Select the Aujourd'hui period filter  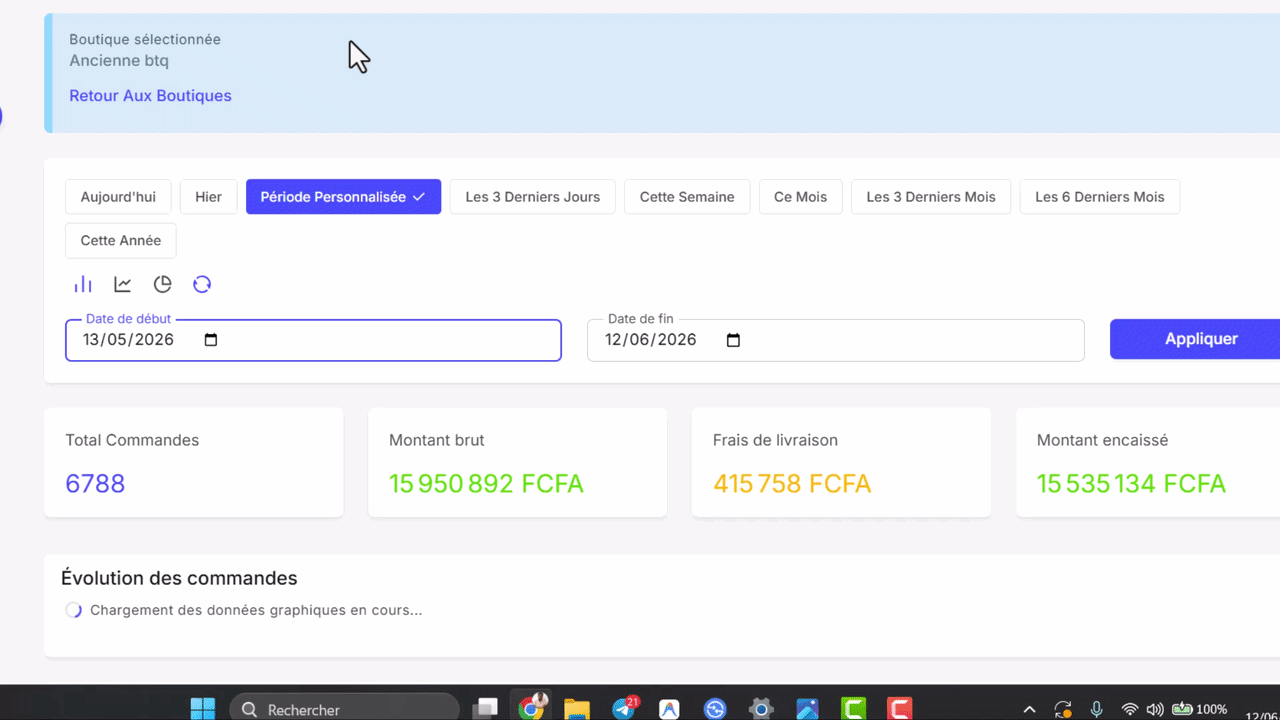(118, 197)
